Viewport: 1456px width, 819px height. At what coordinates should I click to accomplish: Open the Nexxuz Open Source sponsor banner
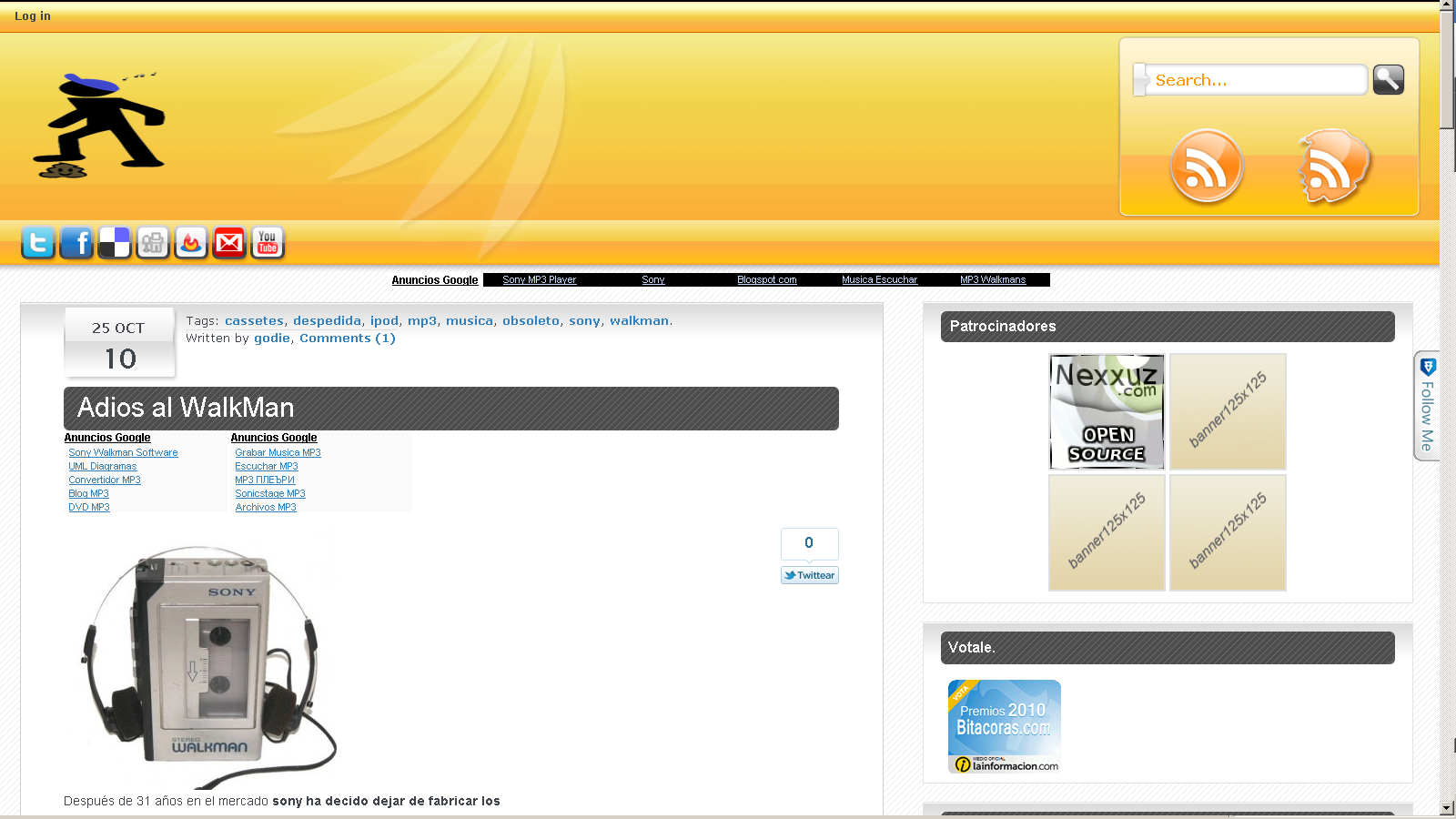[x=1107, y=412]
